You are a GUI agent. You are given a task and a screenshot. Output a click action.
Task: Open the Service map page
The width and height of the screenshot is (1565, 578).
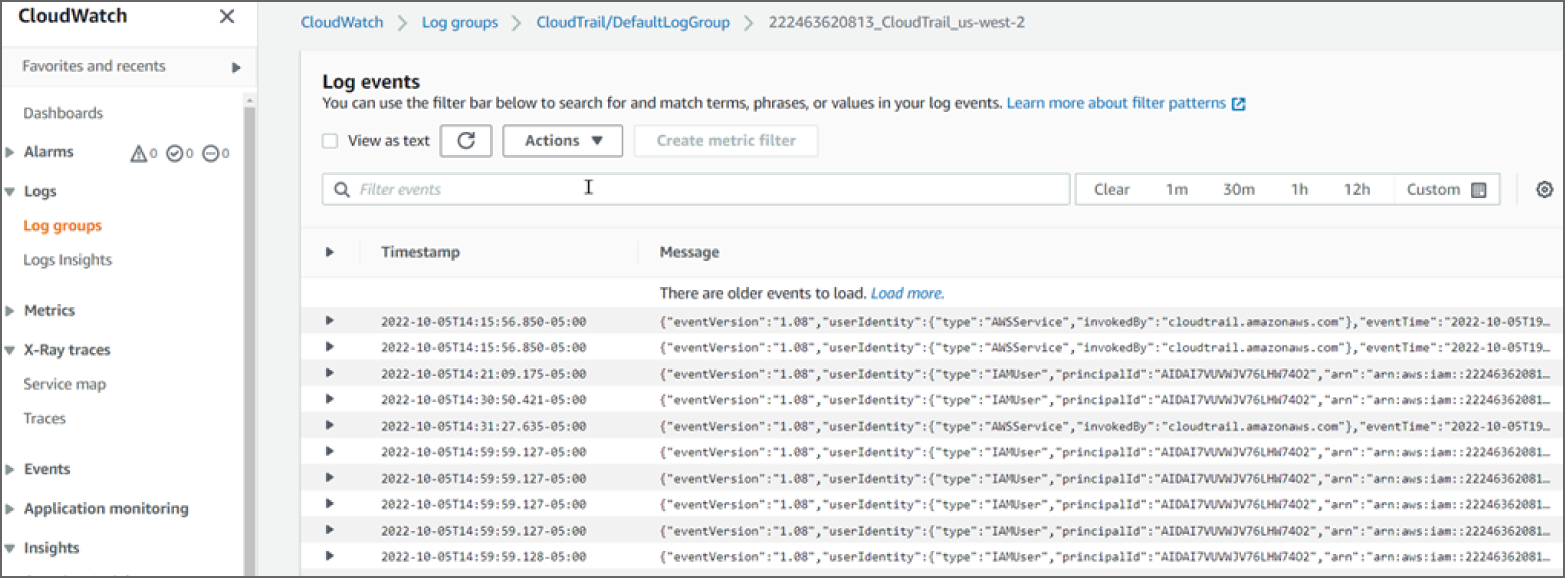pos(65,384)
